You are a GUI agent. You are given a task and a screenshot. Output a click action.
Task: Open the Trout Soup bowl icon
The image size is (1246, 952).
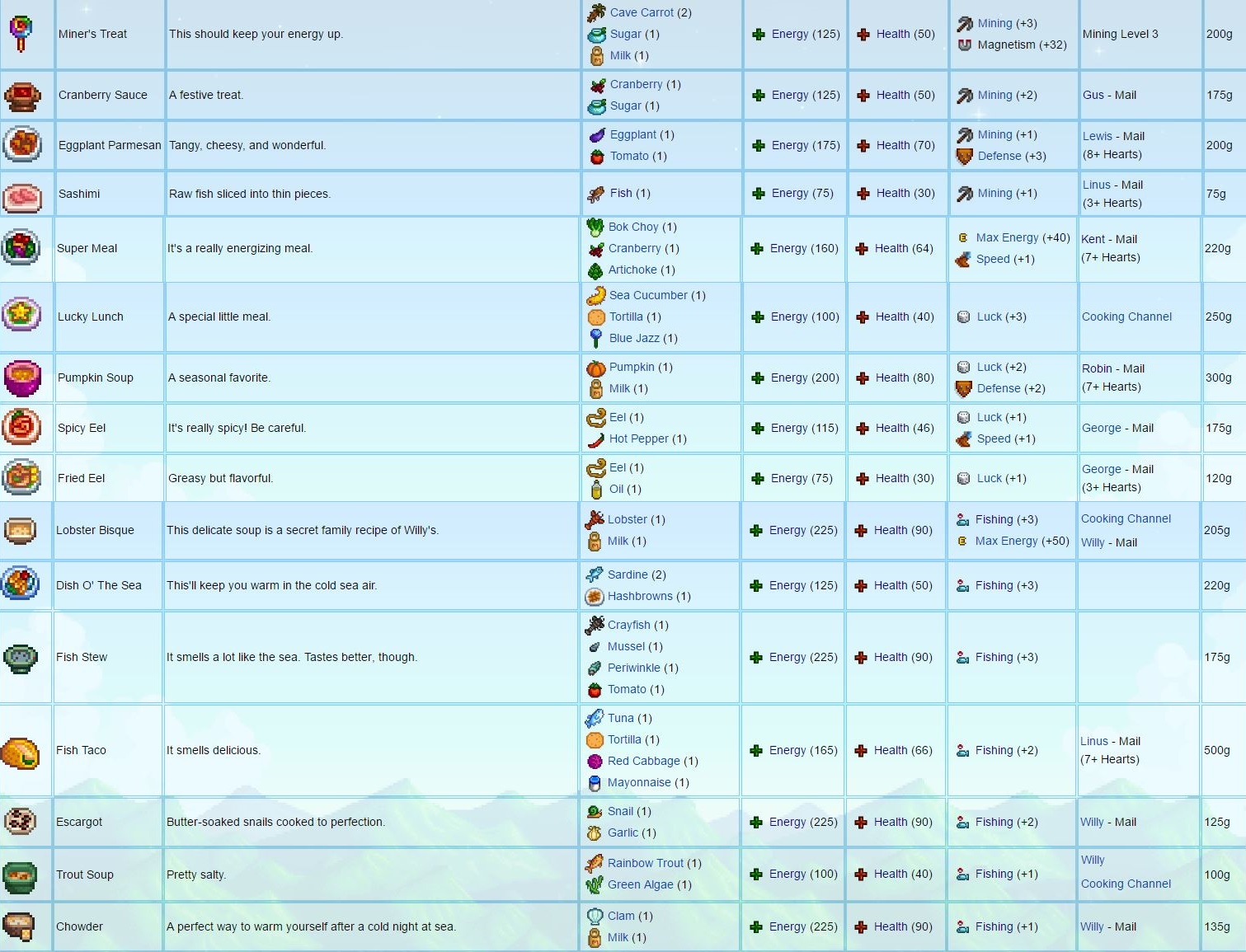tap(20, 877)
